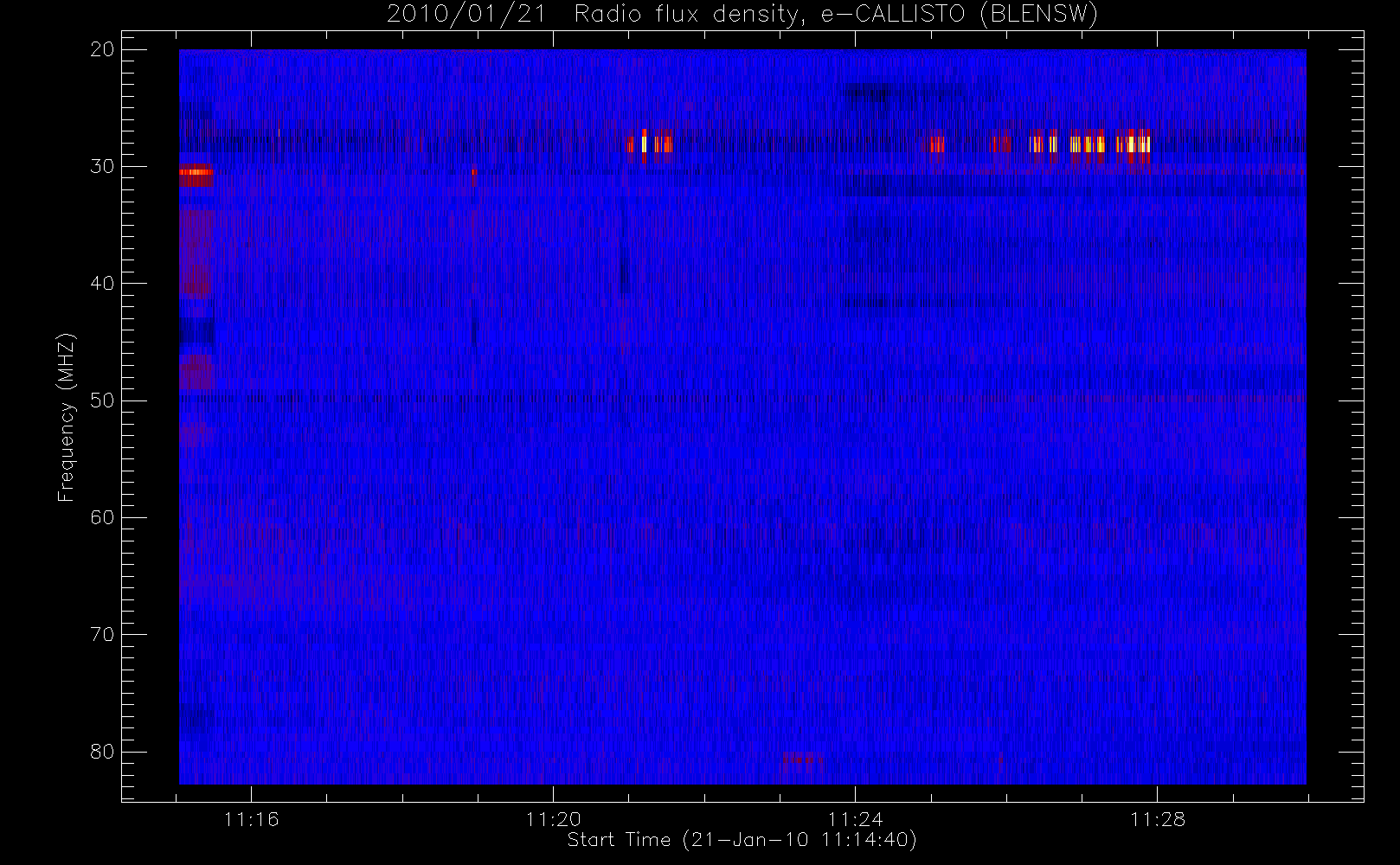
Task: Click the red-orange band at 30 MHz start
Action: 196,174
